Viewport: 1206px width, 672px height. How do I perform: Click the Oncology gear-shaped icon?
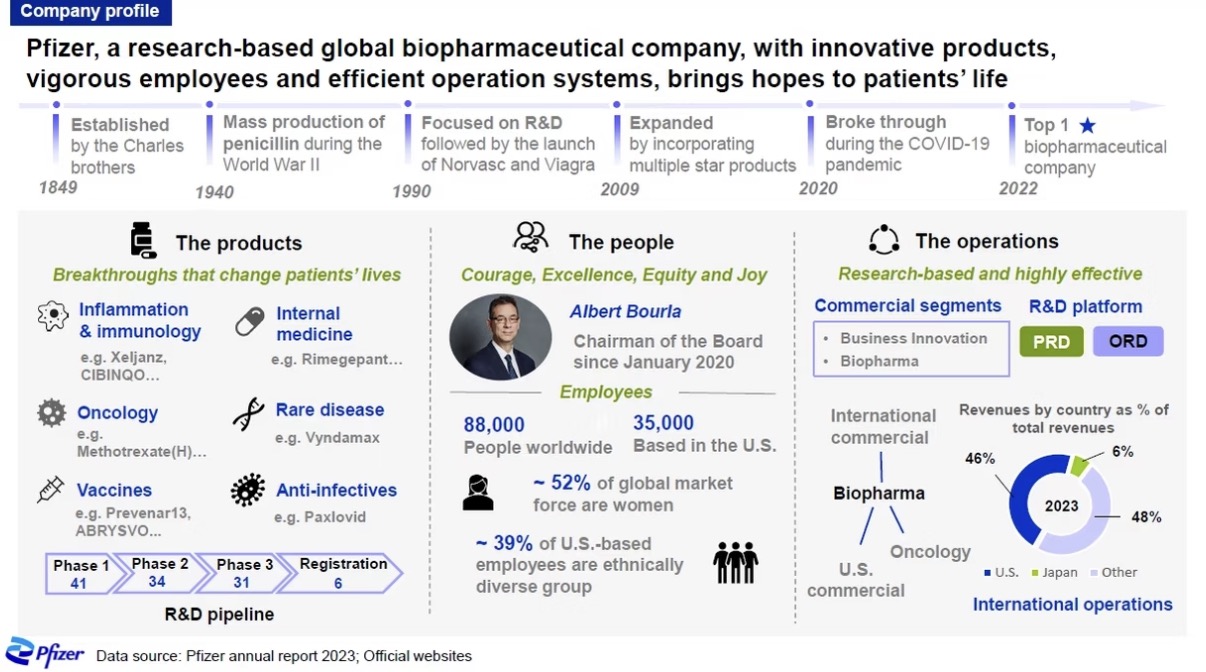point(51,413)
